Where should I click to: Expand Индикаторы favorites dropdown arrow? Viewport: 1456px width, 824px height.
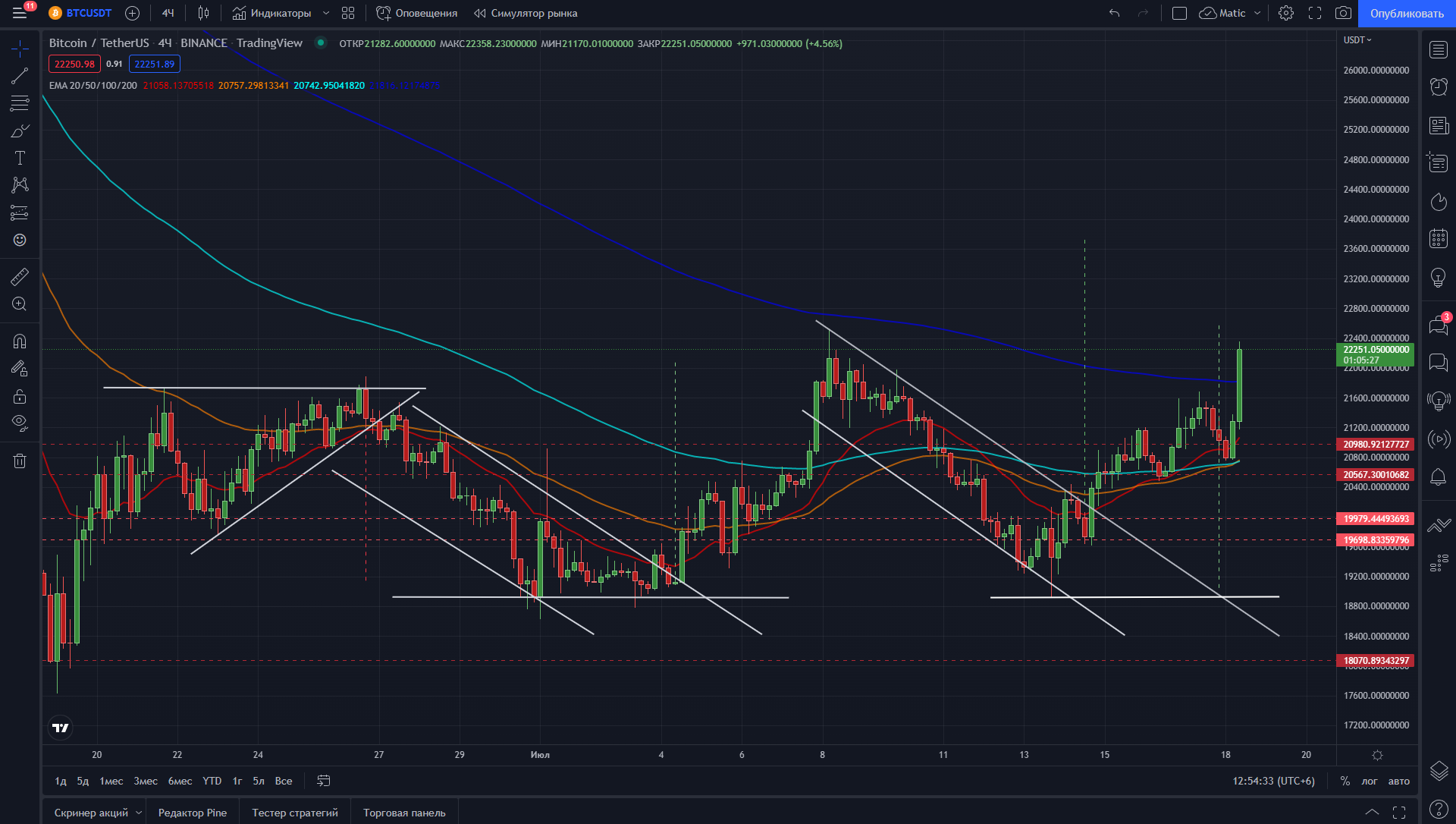(x=326, y=13)
